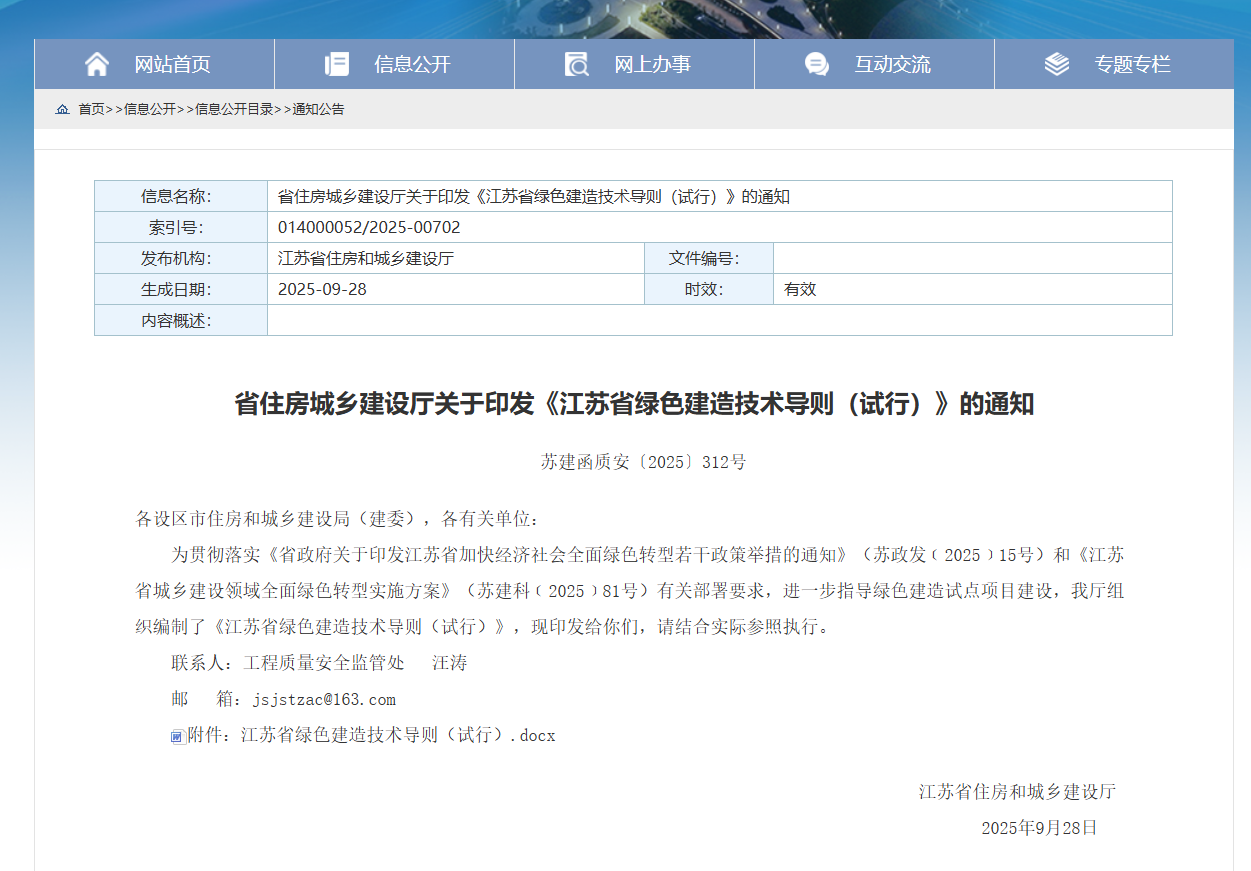Click 信息公开 in the breadcrumb trail
Screen dimensions: 1251x871
point(150,109)
